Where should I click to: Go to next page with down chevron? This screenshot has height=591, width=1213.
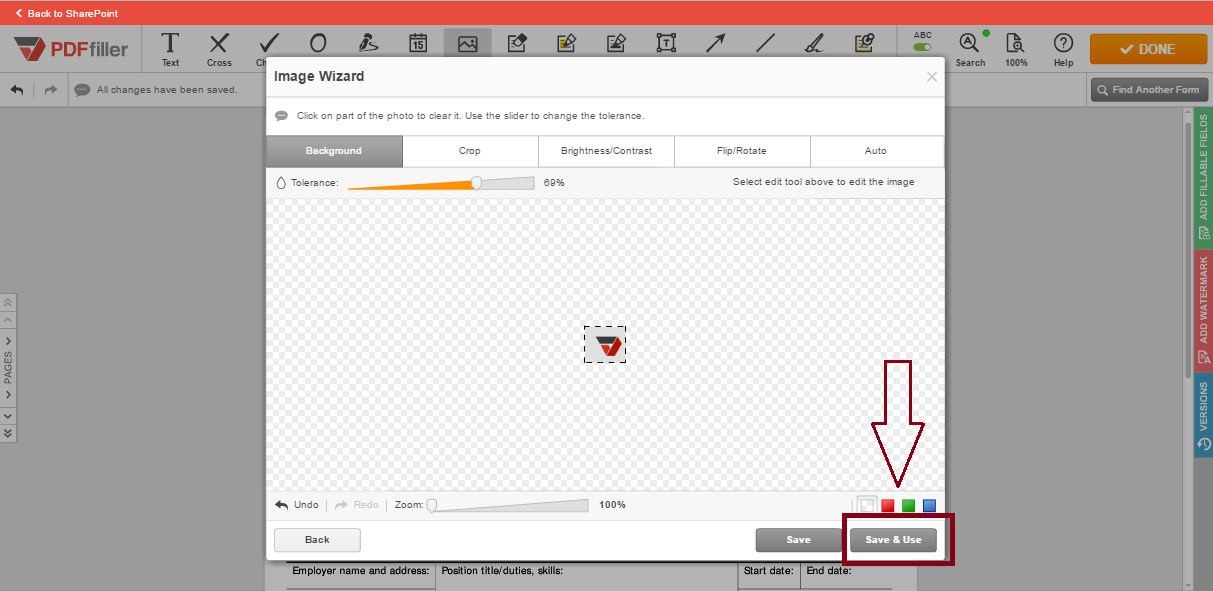tap(8, 415)
